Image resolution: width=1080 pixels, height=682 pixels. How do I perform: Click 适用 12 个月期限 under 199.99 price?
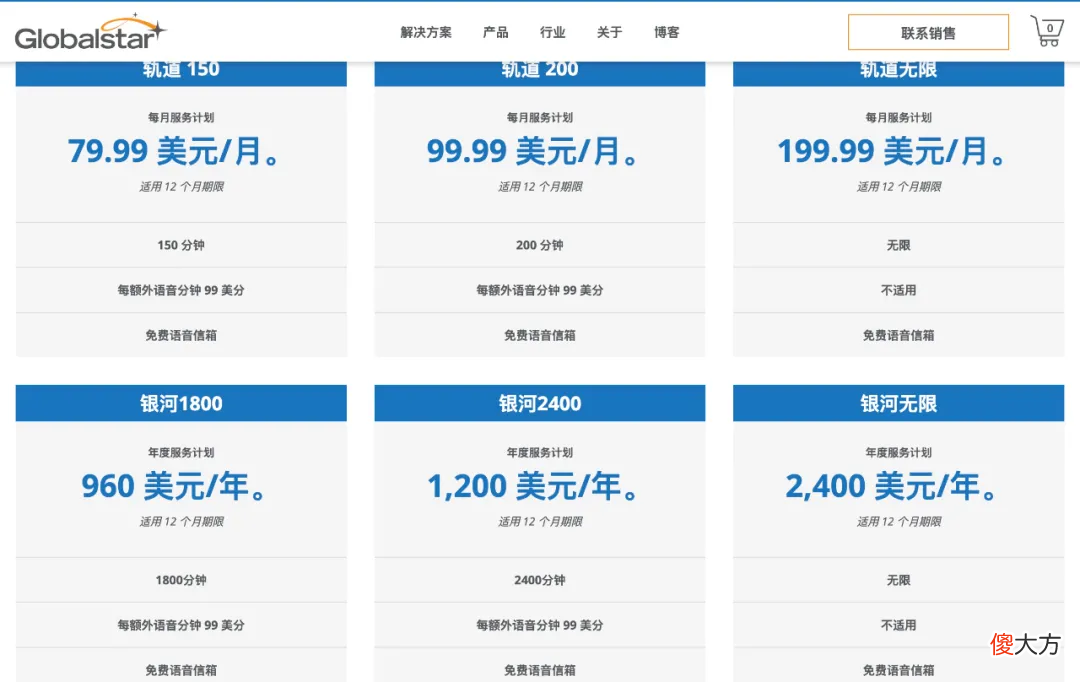(x=899, y=187)
